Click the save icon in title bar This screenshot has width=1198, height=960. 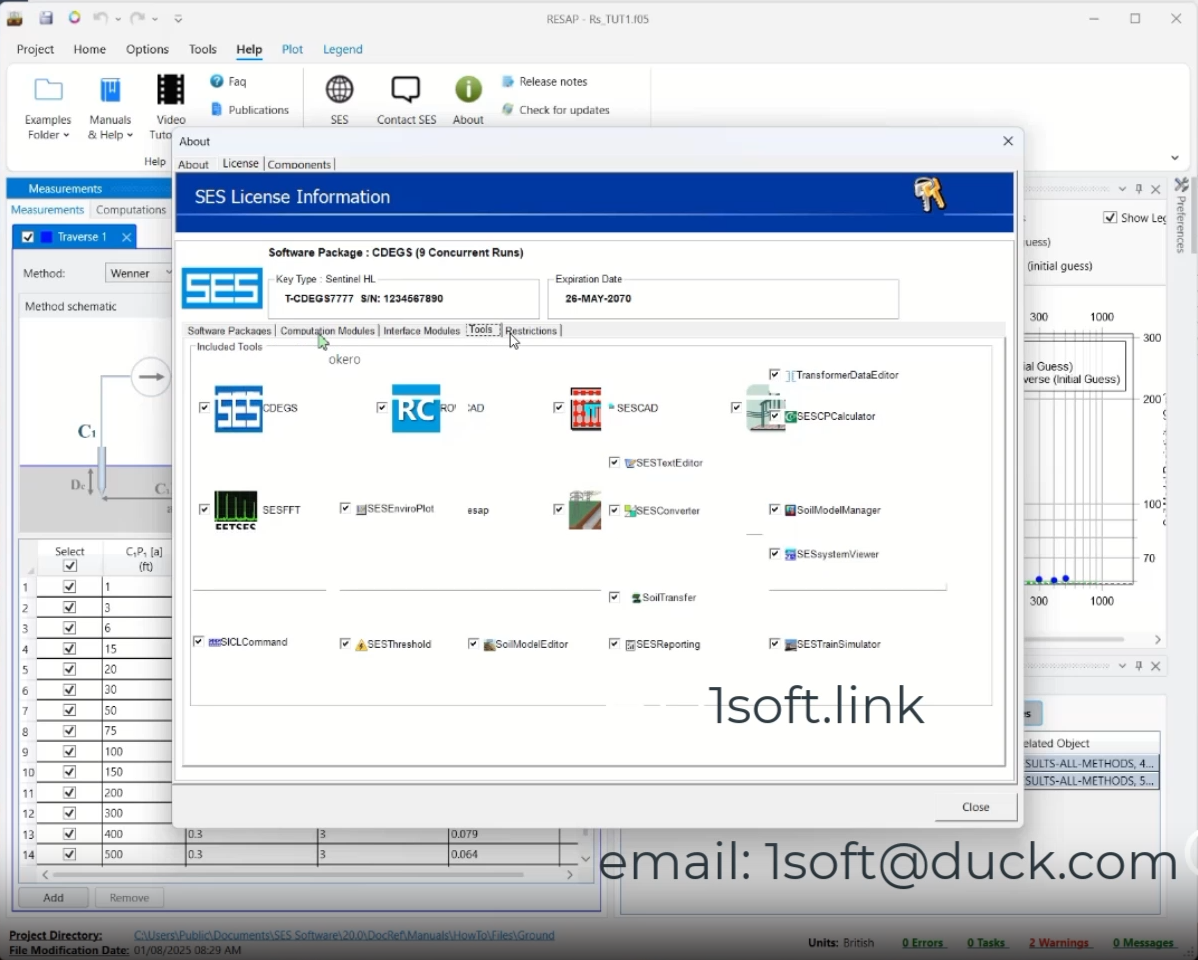click(x=46, y=18)
